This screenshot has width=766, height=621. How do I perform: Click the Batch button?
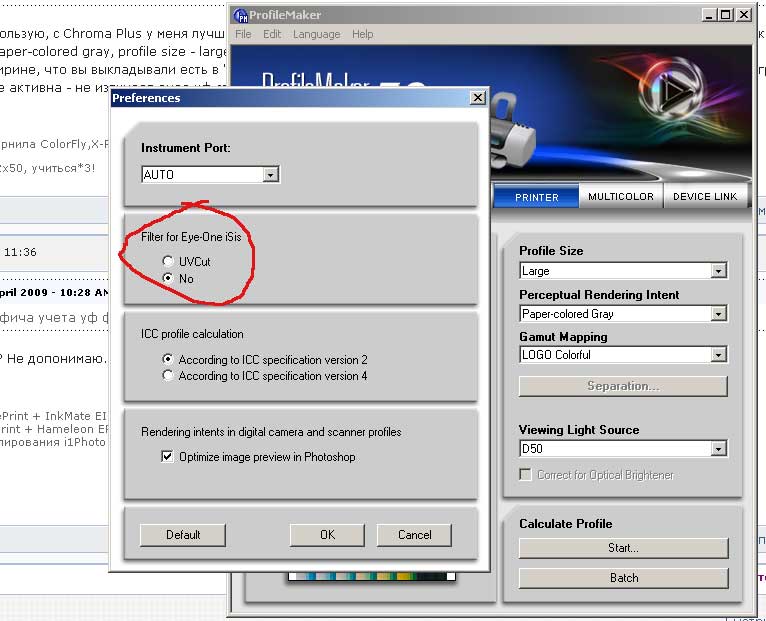point(623,578)
